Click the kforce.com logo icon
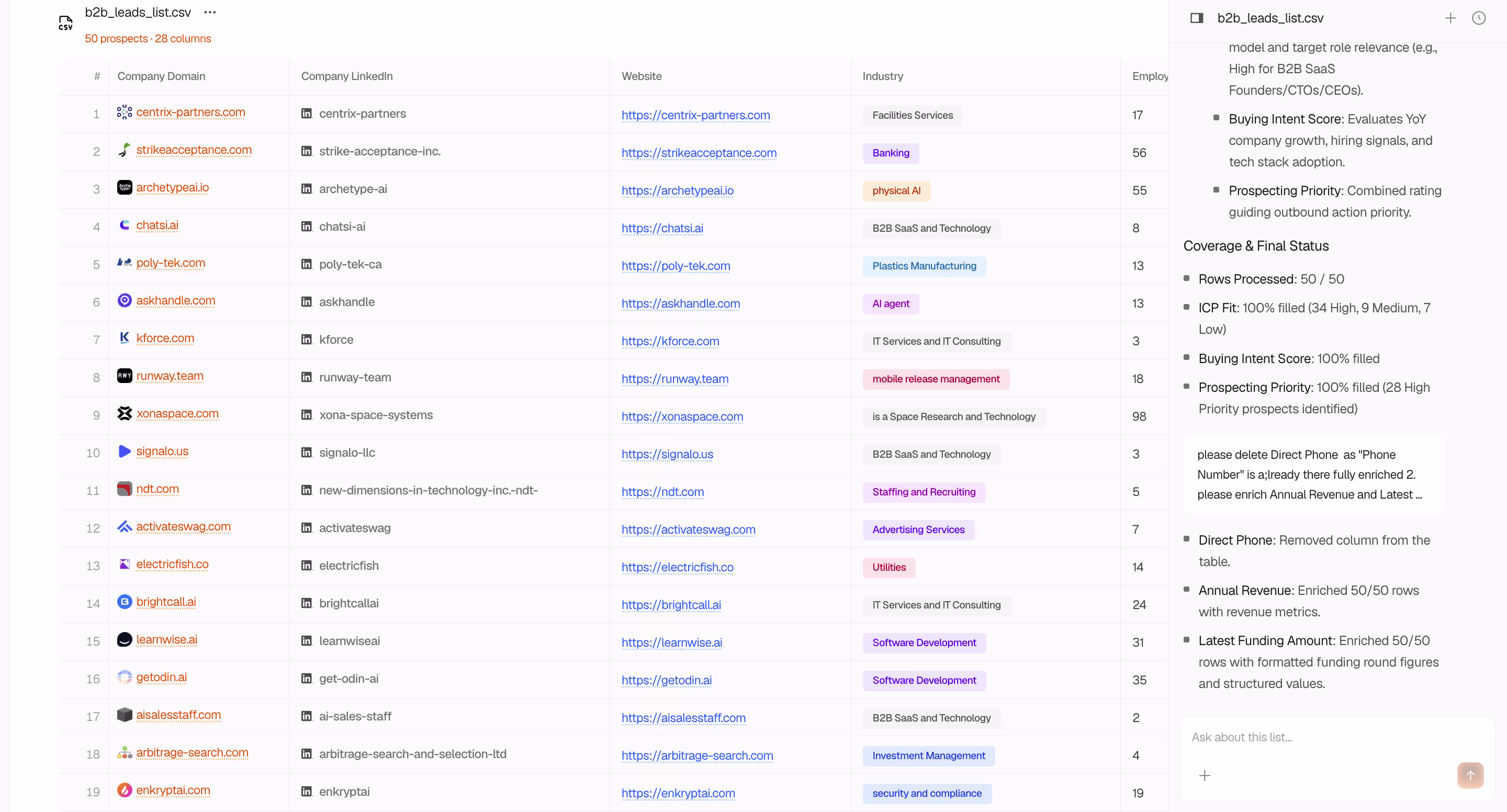The width and height of the screenshot is (1507, 812). click(124, 338)
